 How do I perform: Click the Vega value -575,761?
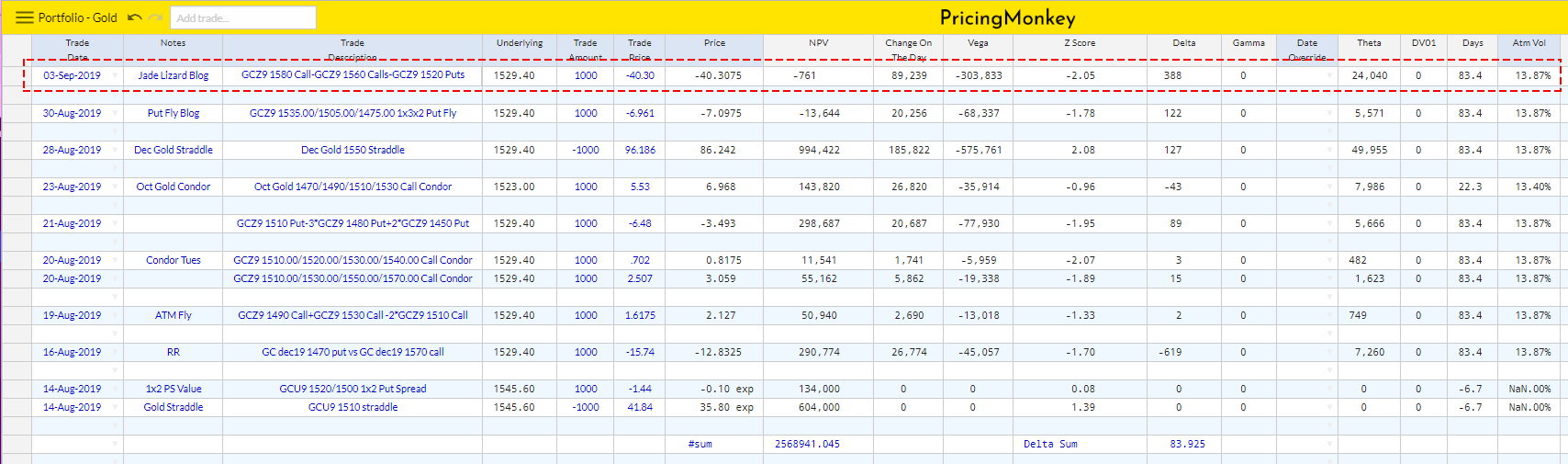(x=978, y=150)
